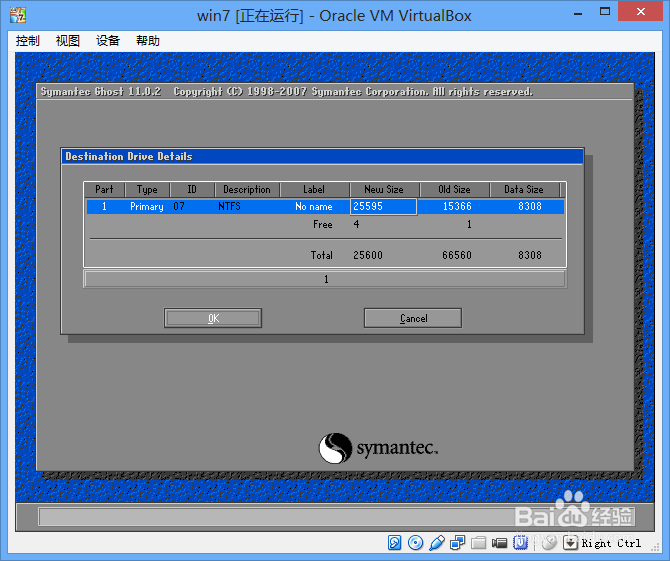This screenshot has width=670, height=561.
Task: Click the old size value 15366
Action: pyautogui.click(x=457, y=206)
